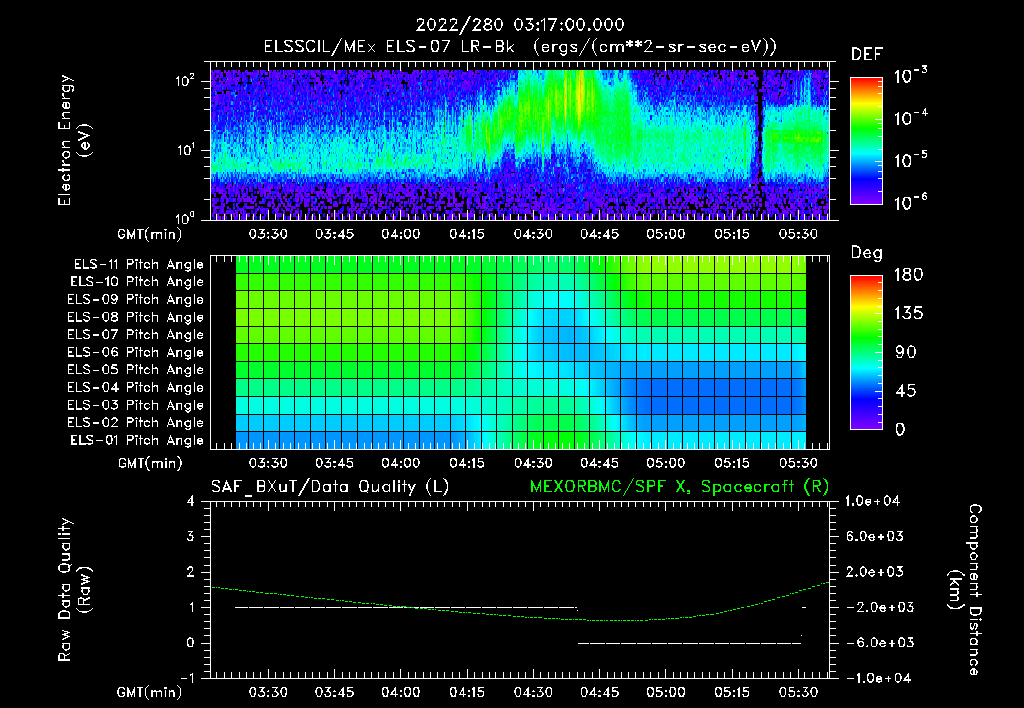Screen dimensions: 1024x708
Task: Click the DEF legend title
Action: [867, 55]
